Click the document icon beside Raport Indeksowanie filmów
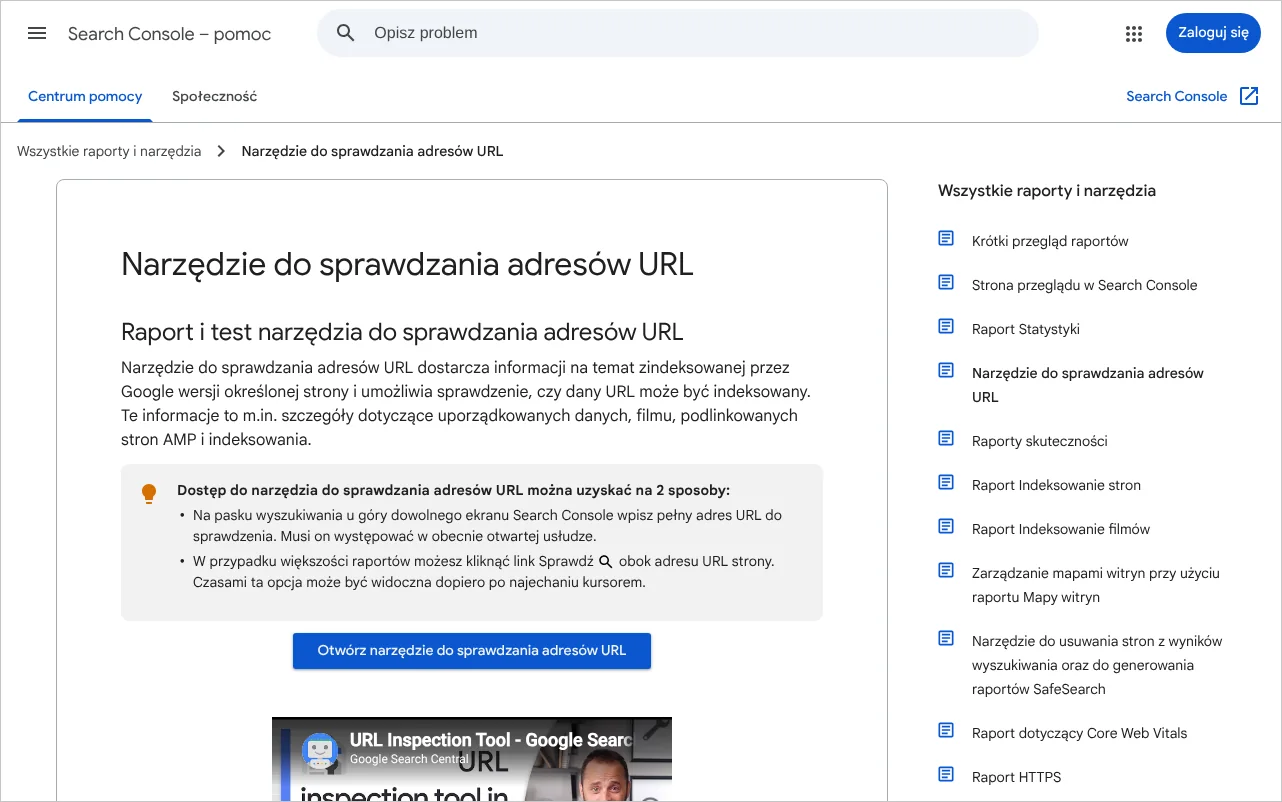 pyautogui.click(x=946, y=526)
